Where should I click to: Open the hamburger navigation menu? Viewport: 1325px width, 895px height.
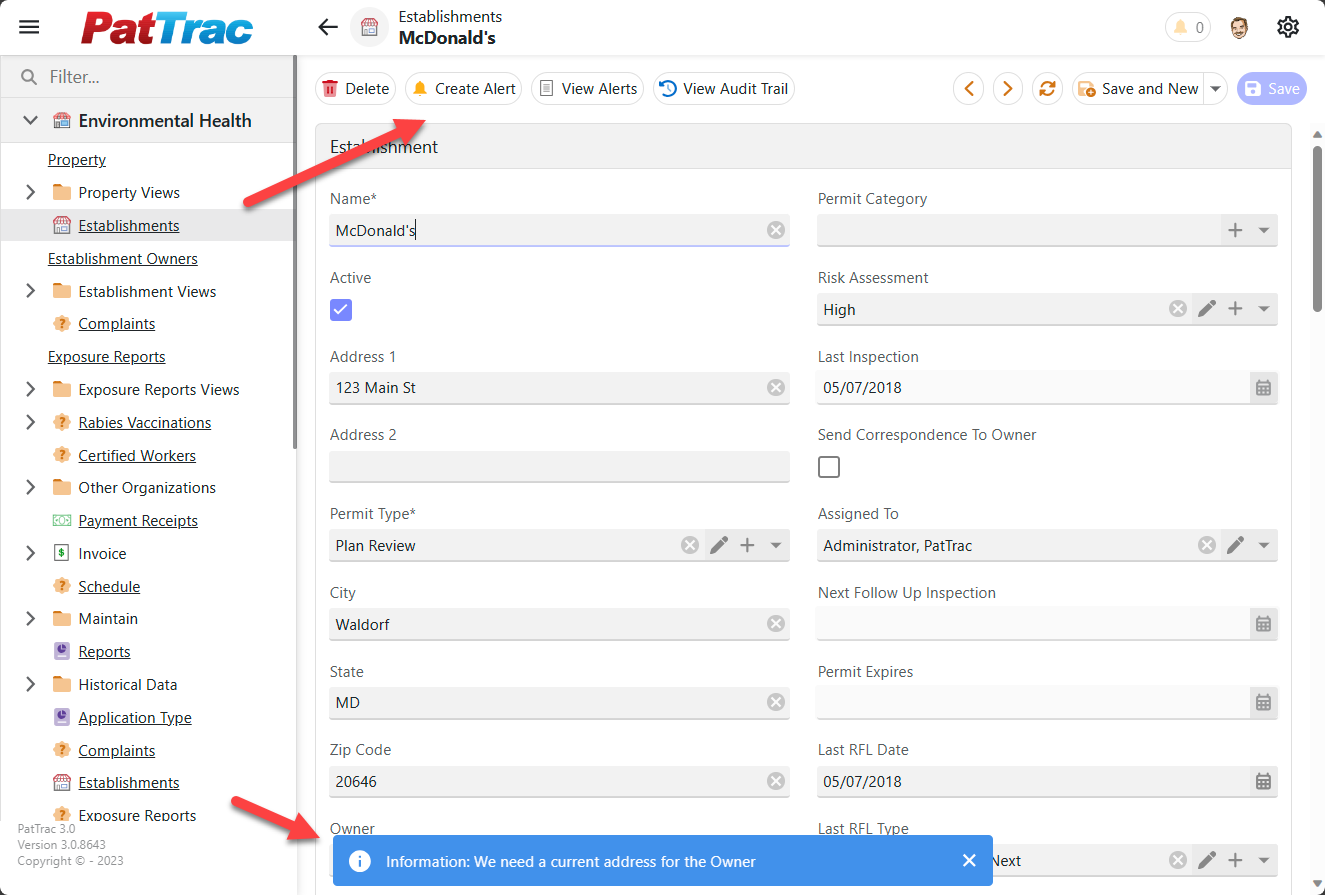[29, 27]
